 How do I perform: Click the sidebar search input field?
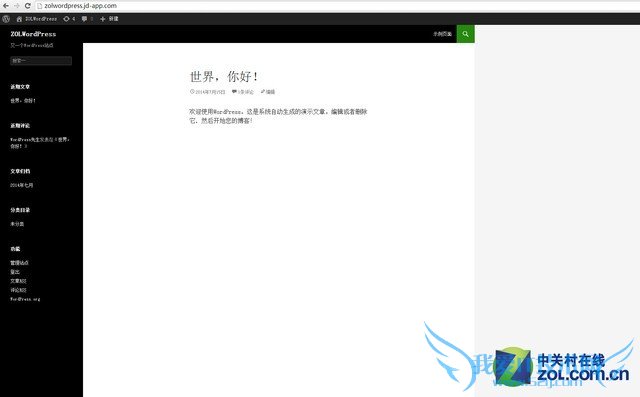tap(41, 60)
